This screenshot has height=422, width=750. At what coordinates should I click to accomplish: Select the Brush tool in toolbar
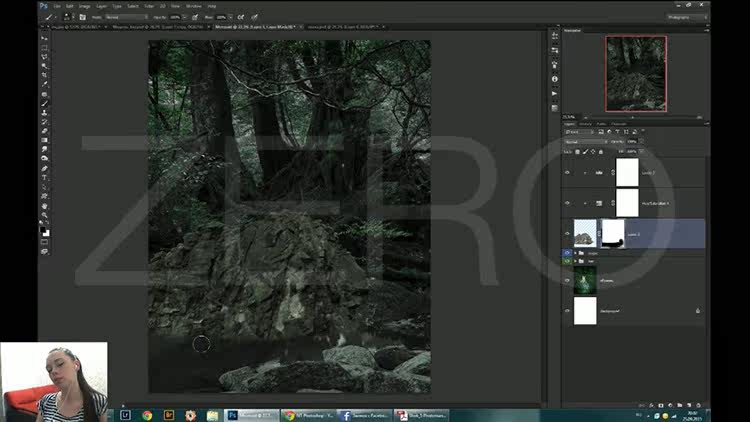coord(44,103)
